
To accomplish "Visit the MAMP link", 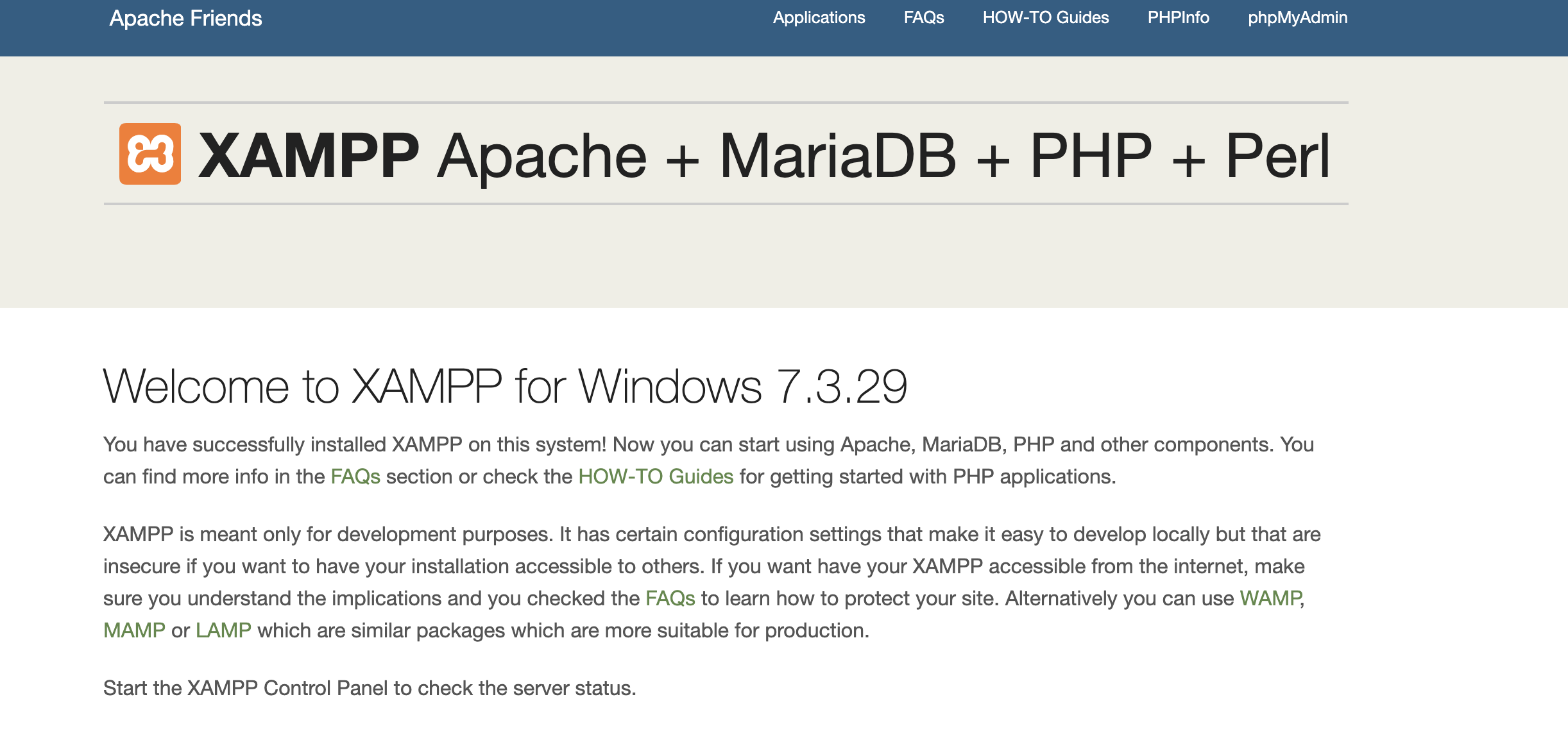I will (x=134, y=630).
